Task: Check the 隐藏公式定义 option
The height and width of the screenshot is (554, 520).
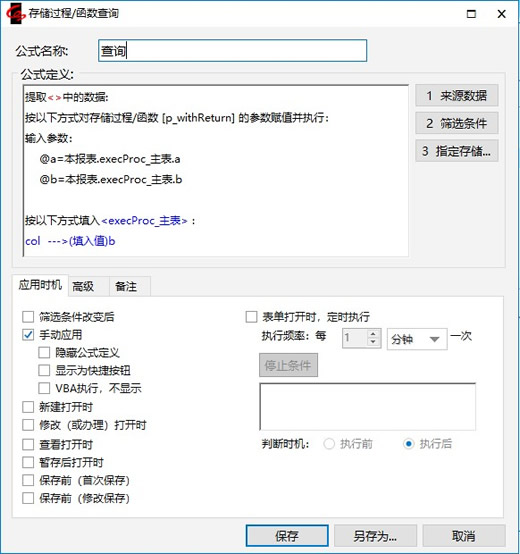Action: (44, 352)
